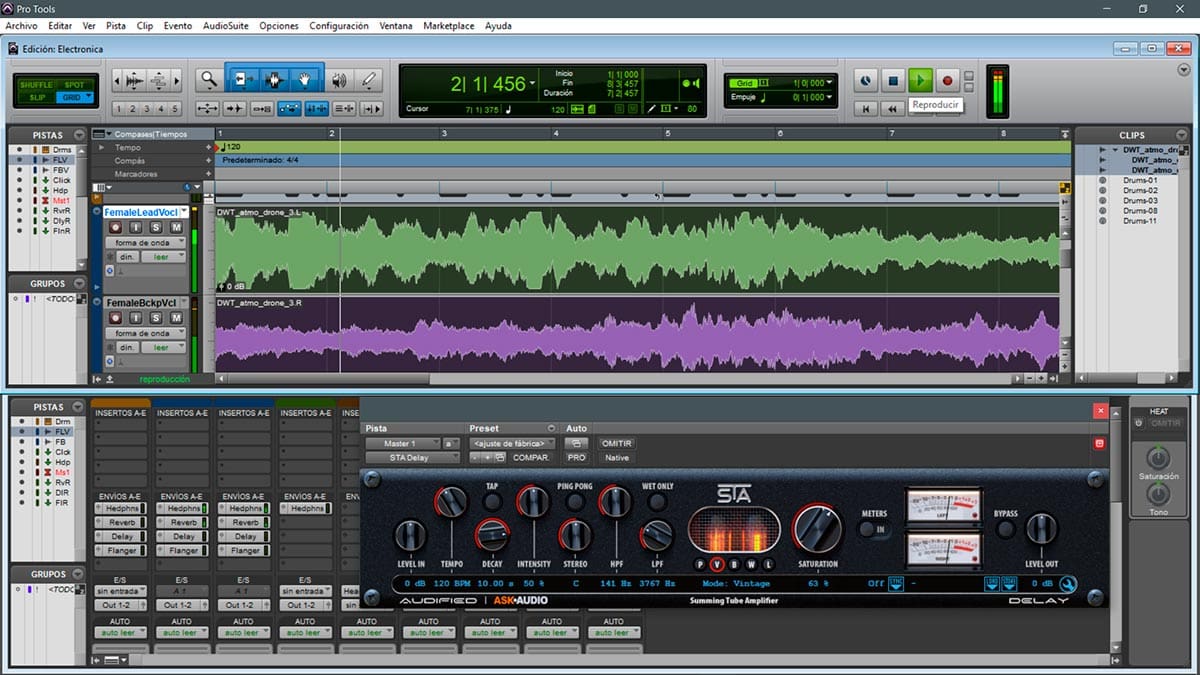Enable SLIP edit mode
The image size is (1200, 675).
pyautogui.click(x=37, y=97)
